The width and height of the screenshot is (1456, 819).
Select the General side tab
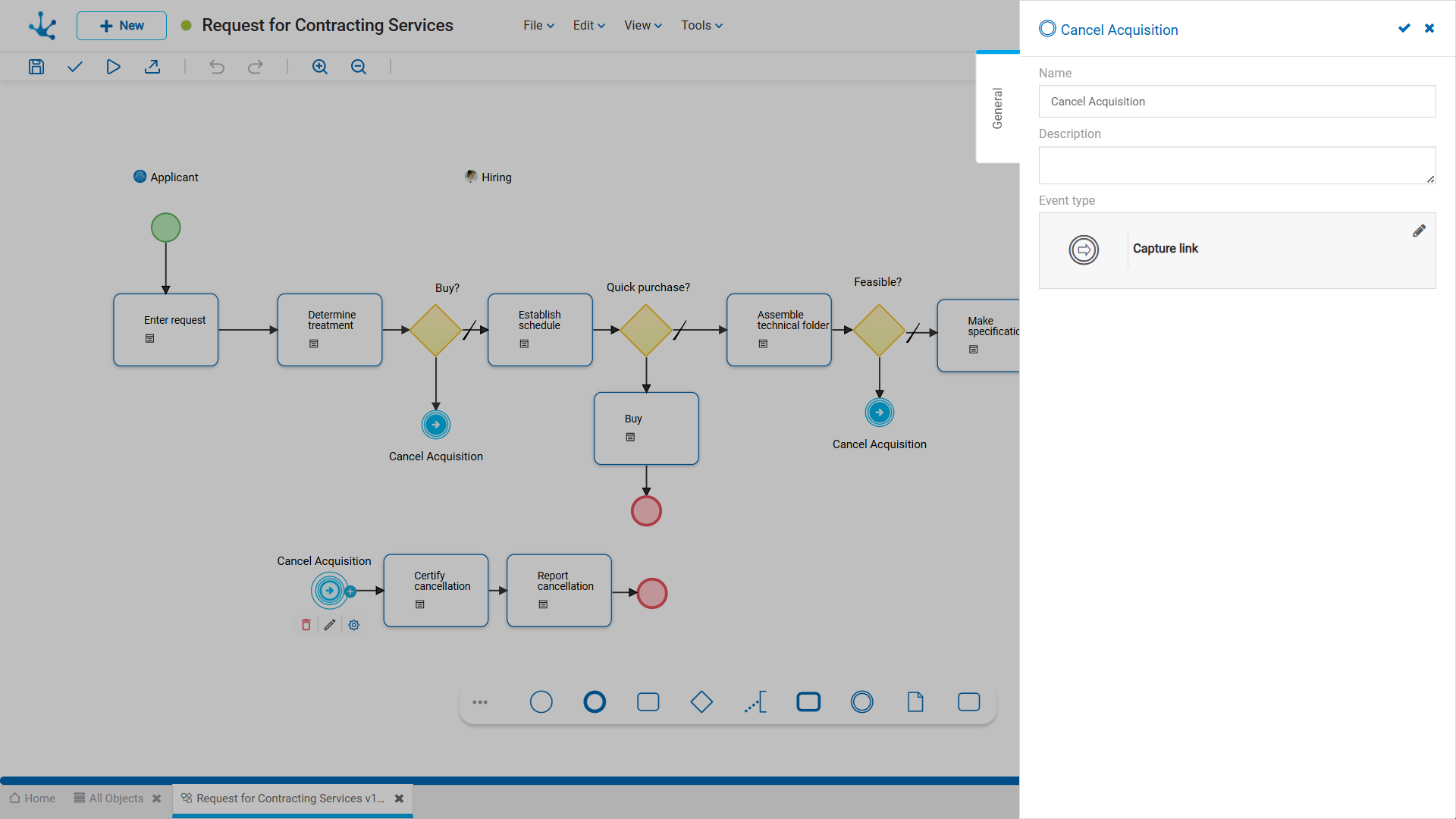(998, 108)
